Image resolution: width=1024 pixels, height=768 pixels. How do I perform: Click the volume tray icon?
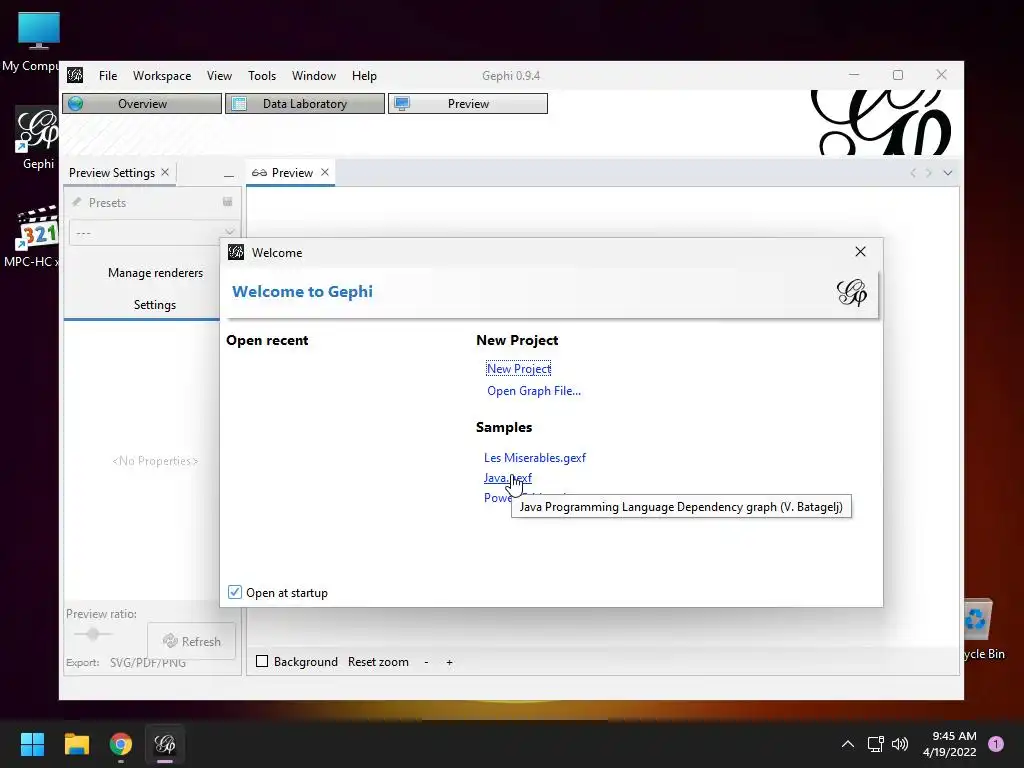(900, 743)
